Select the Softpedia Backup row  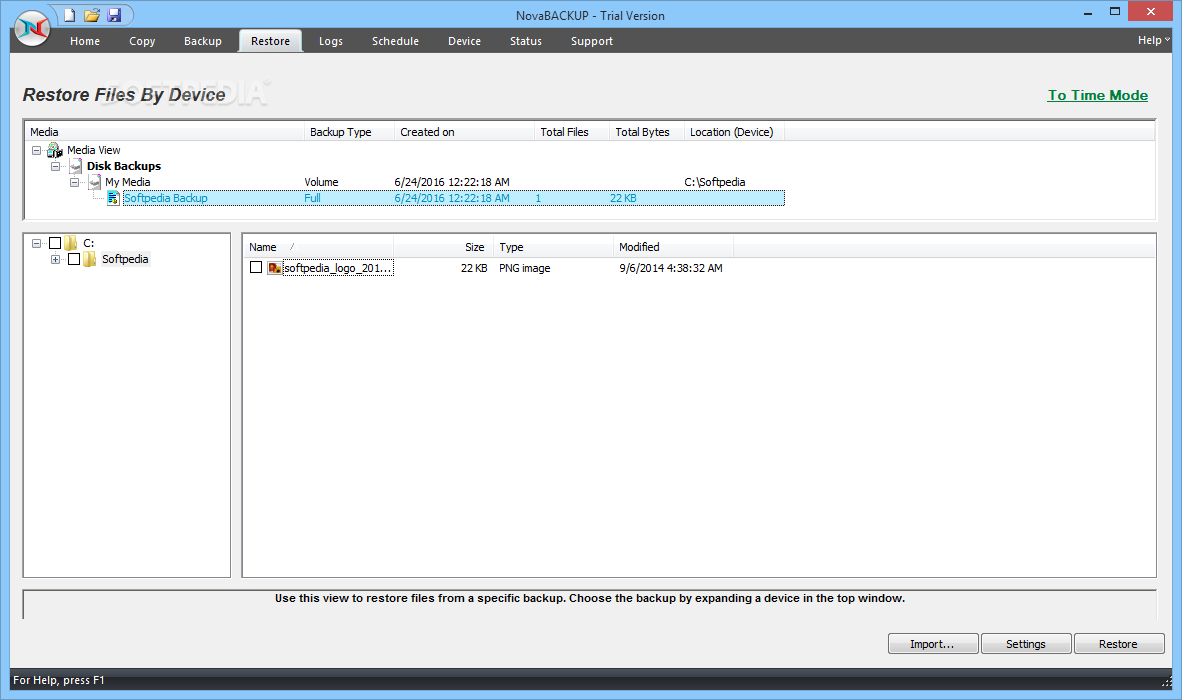coord(453,198)
